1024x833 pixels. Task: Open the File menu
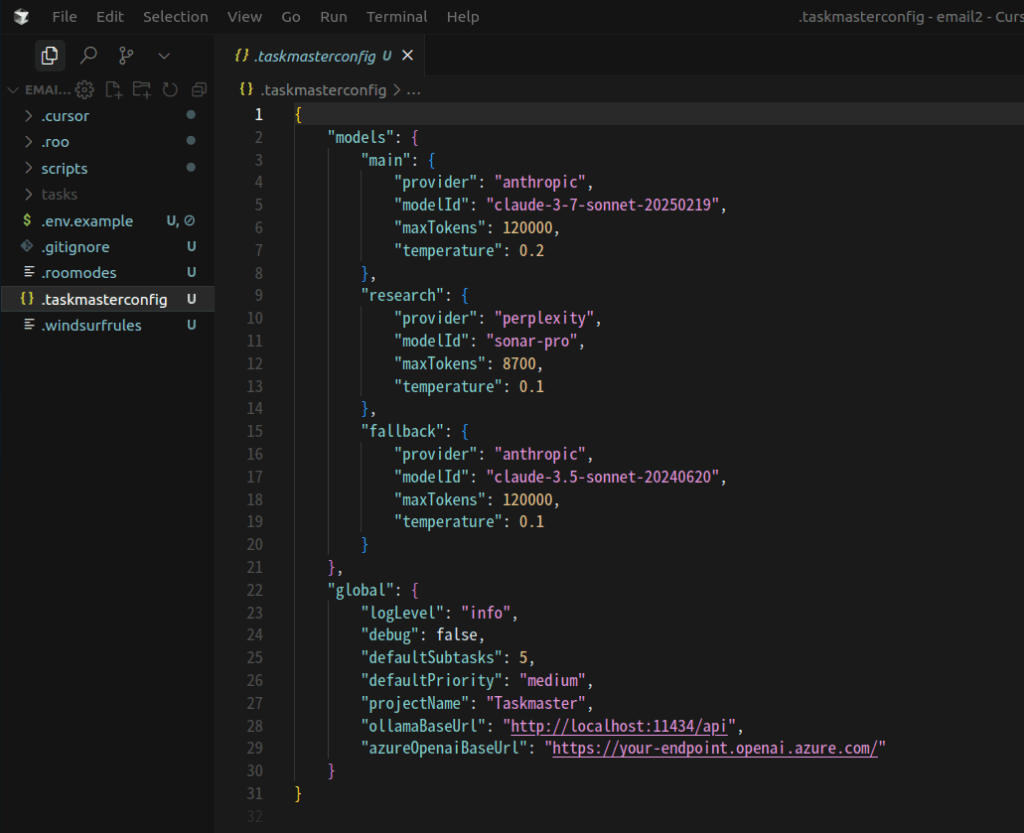(x=64, y=17)
